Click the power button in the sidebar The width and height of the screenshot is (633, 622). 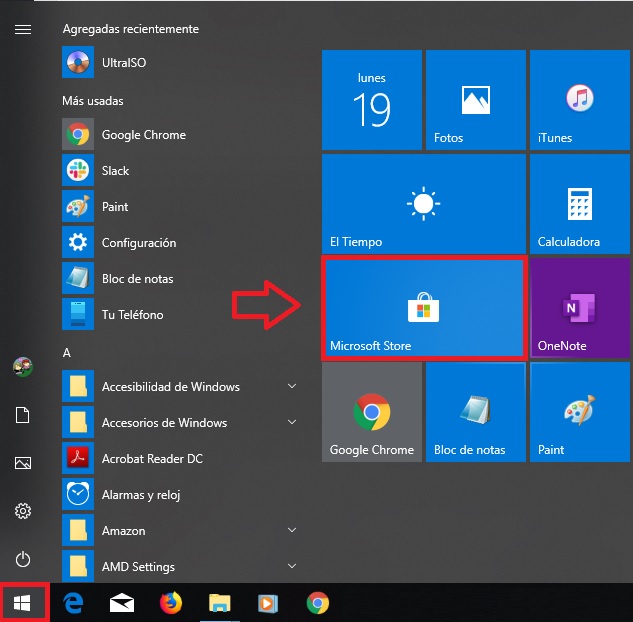tap(22, 559)
